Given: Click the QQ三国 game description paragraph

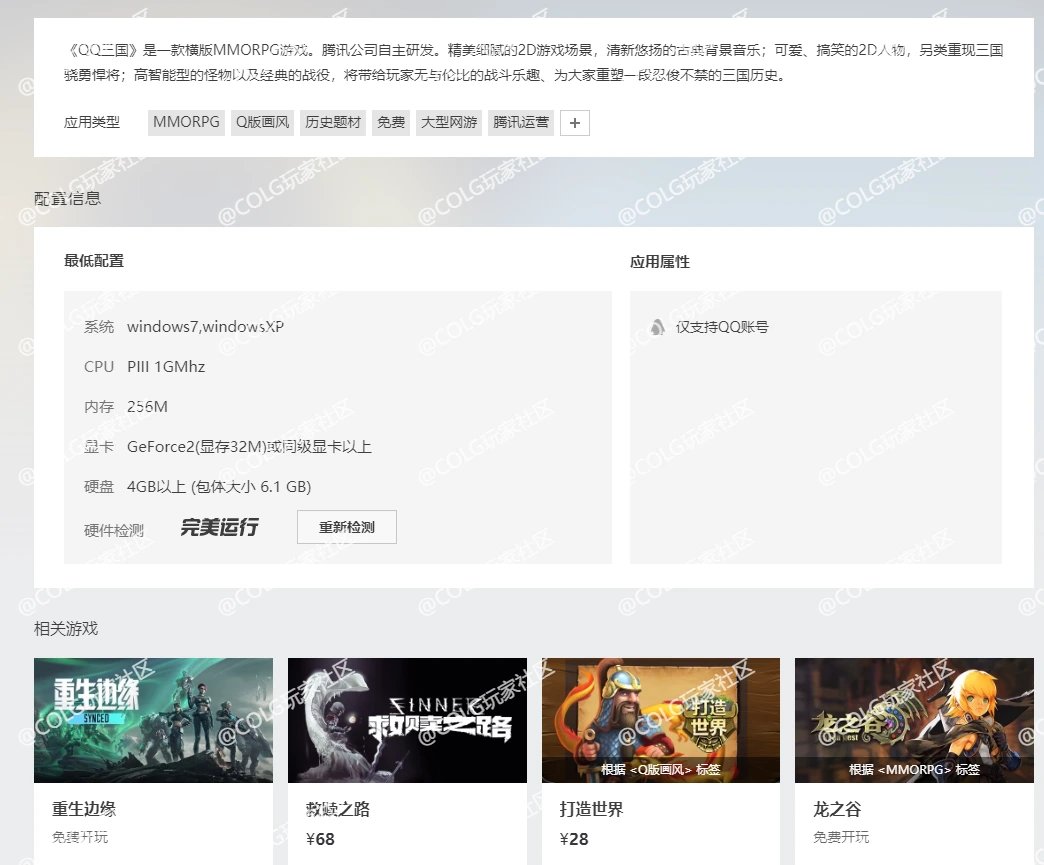Looking at the screenshot, I should (x=533, y=63).
